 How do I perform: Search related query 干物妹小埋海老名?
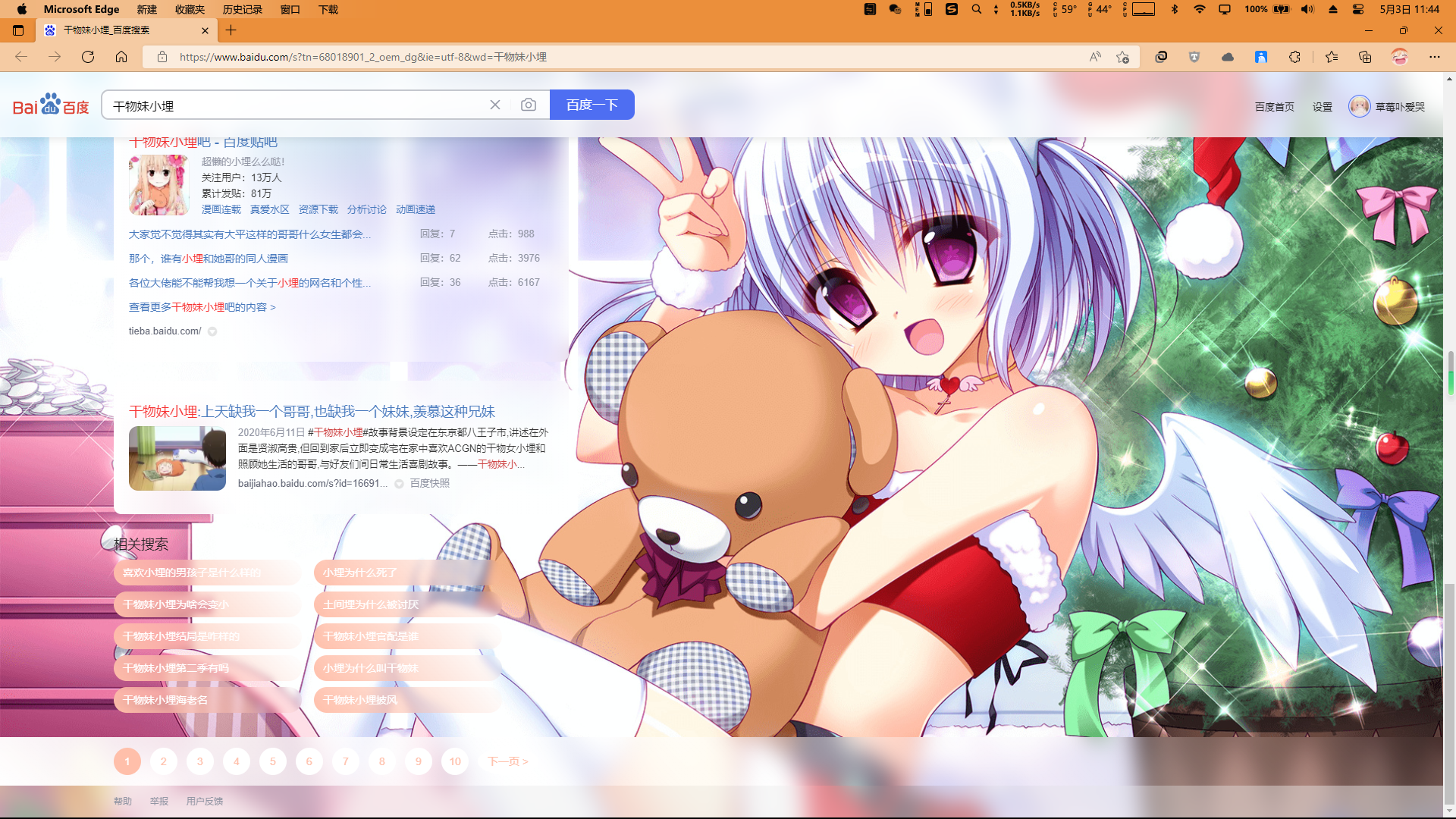(207, 700)
